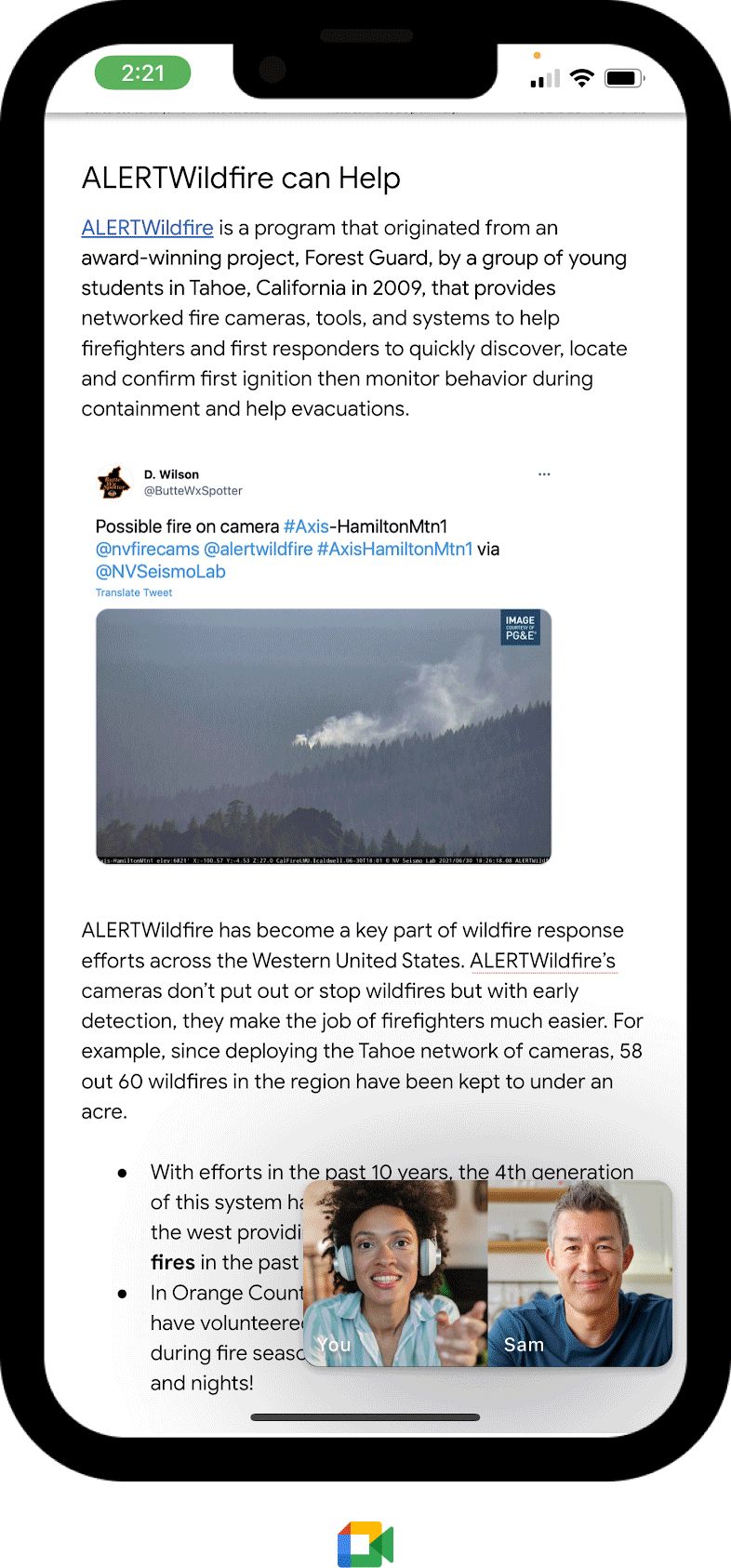Viewport: 731px width, 1568px height.
Task: Tap the home indicator bar
Action: click(x=365, y=1417)
